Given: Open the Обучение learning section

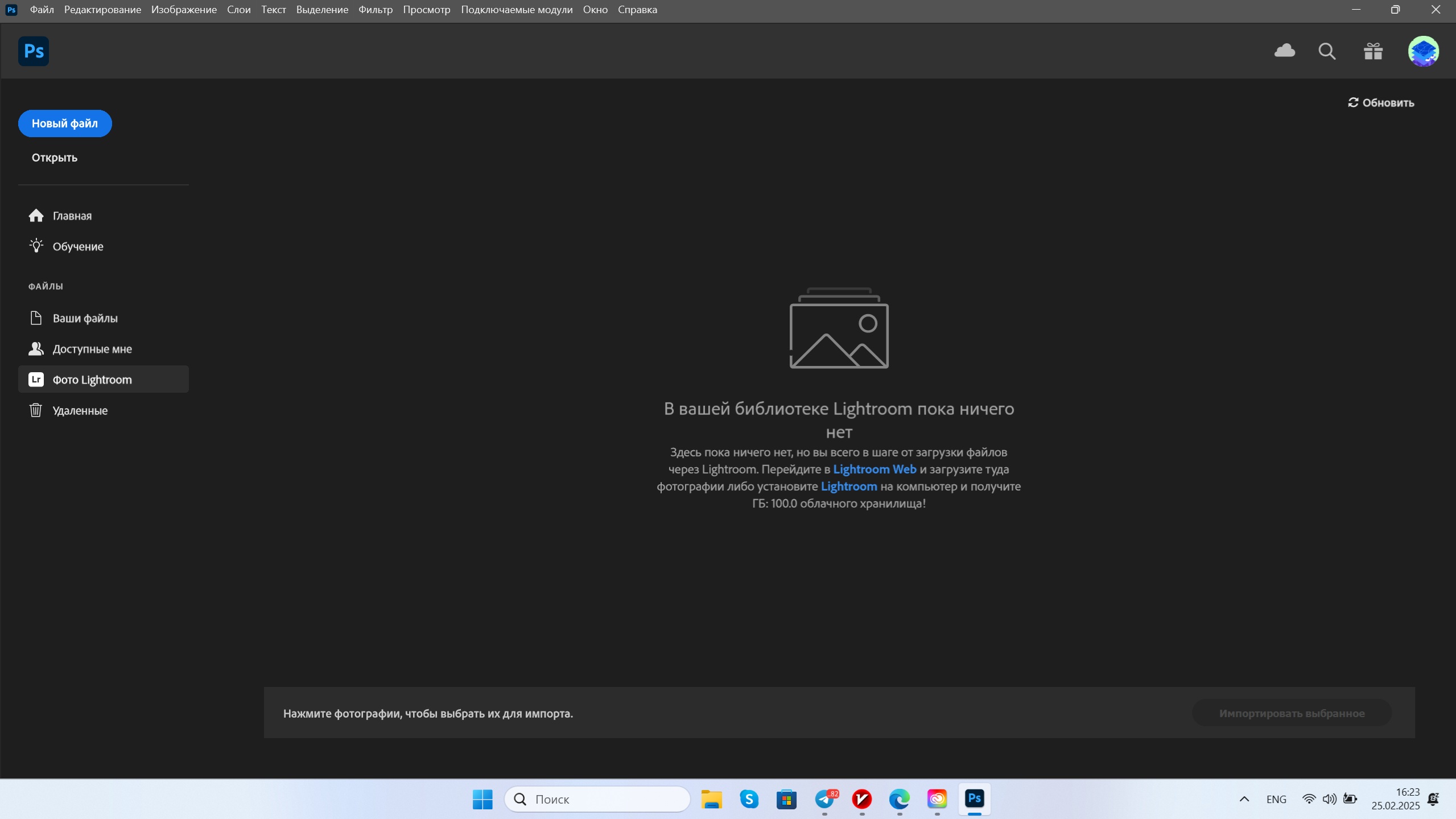Looking at the screenshot, I should [x=104, y=246].
